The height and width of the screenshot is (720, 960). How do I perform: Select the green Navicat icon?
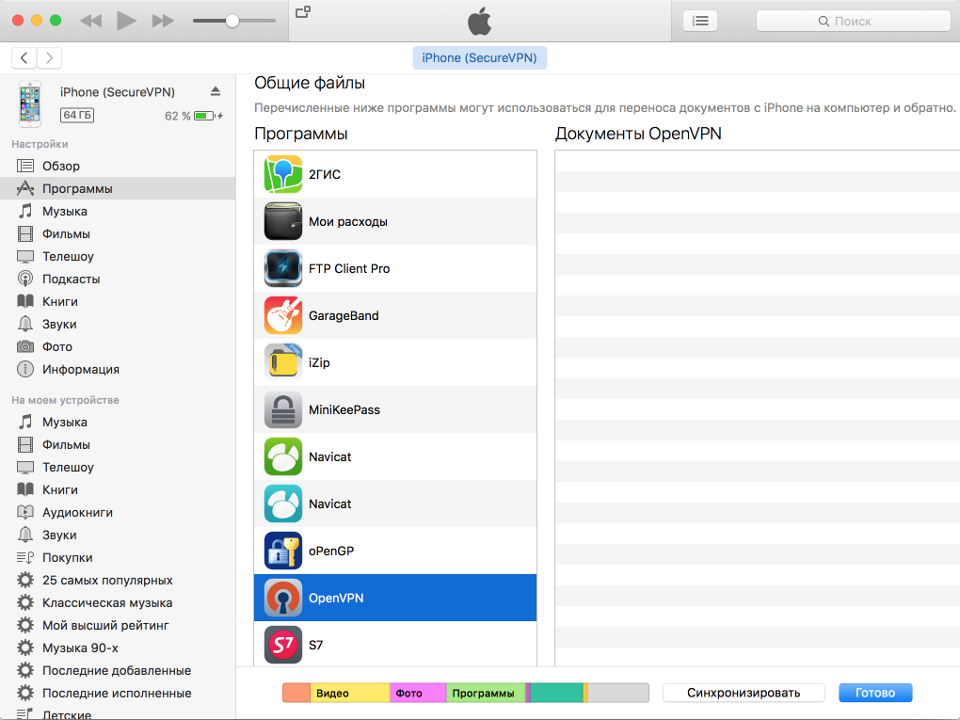click(x=283, y=457)
